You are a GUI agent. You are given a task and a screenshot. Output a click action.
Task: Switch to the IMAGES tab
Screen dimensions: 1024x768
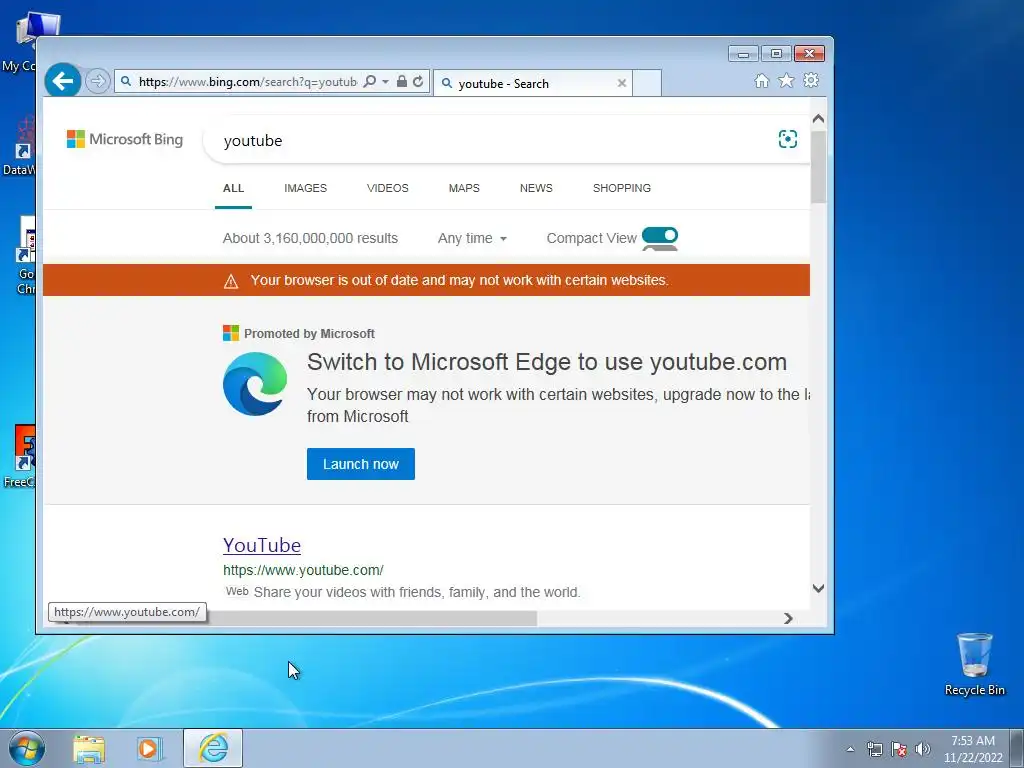(x=305, y=188)
